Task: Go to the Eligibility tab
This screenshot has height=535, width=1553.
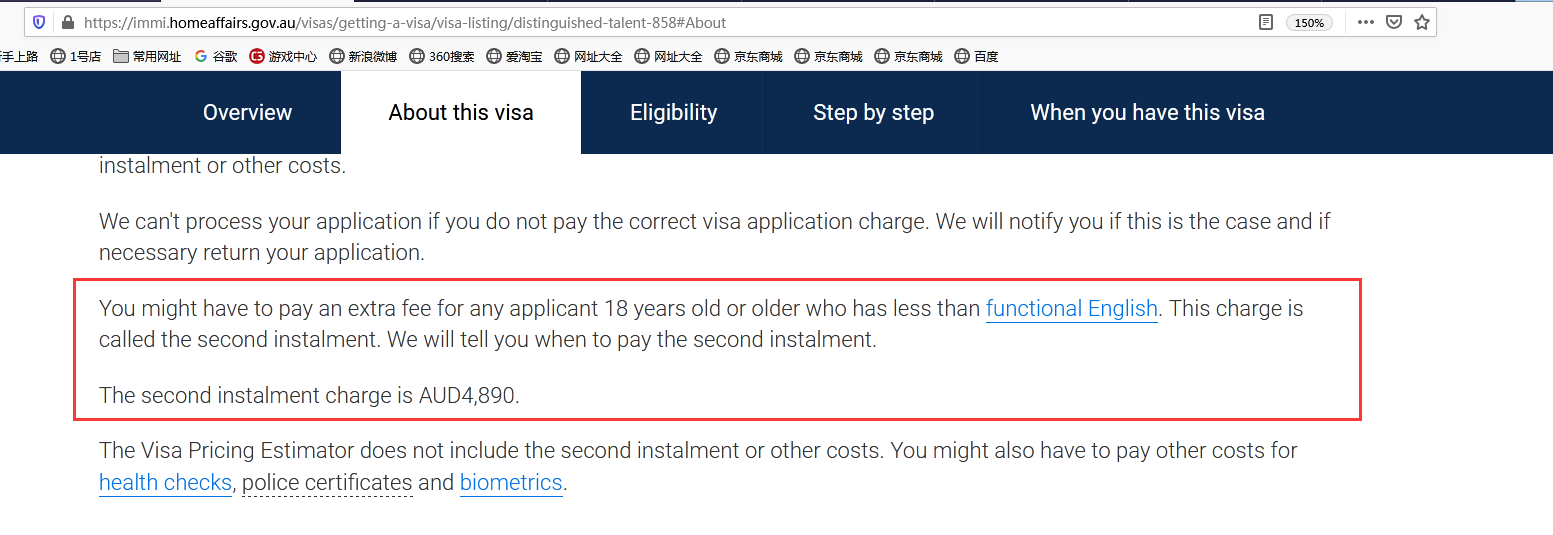Action: click(674, 112)
